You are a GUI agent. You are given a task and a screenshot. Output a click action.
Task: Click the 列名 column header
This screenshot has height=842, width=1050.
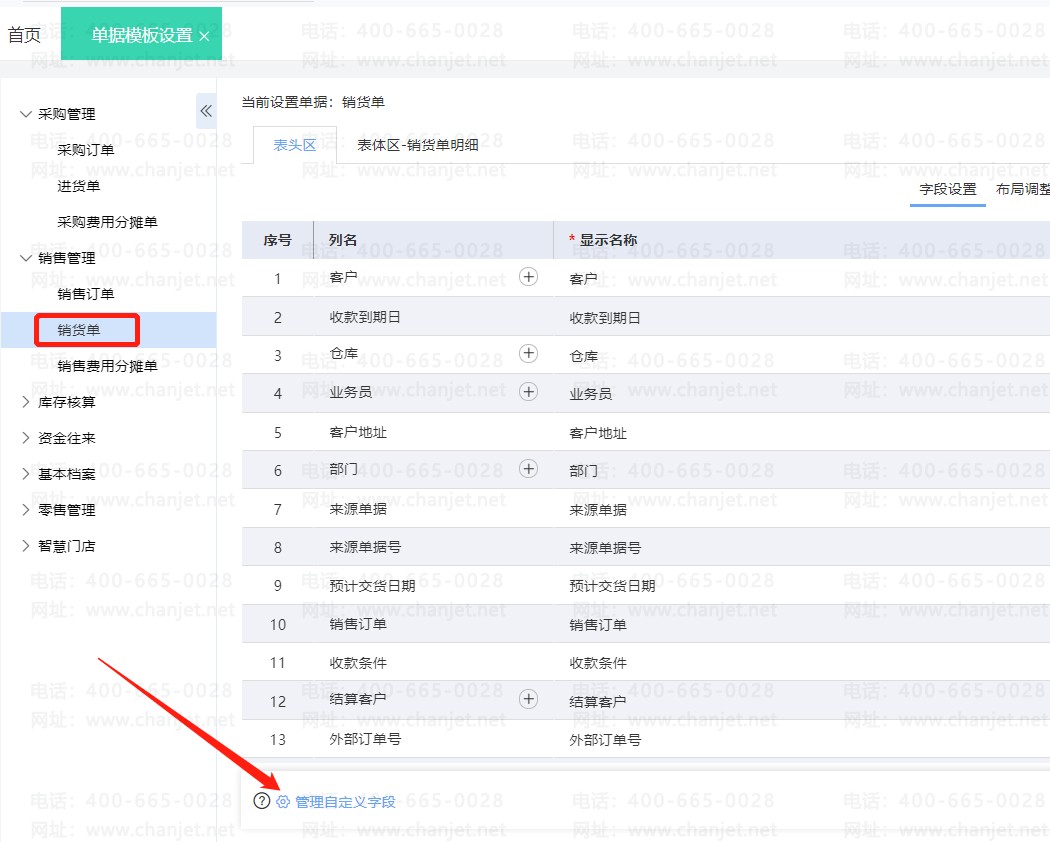point(343,240)
